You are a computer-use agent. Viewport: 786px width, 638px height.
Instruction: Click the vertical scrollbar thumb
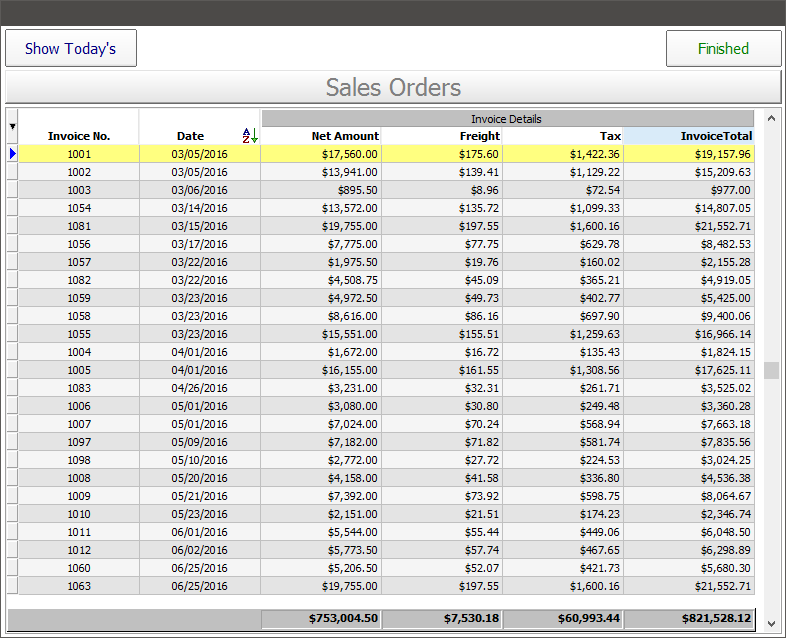(771, 370)
